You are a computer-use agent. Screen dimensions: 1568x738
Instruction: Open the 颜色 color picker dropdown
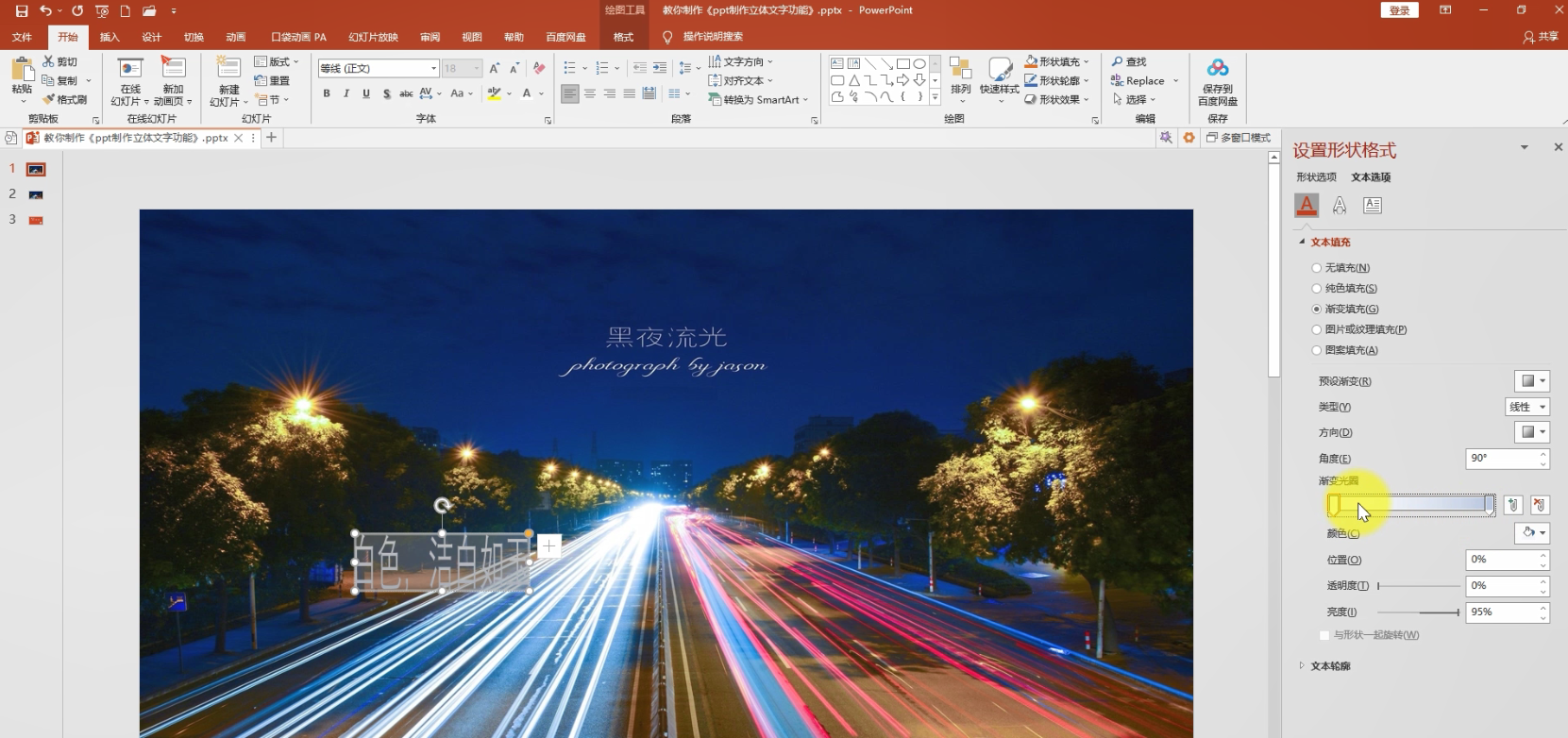coord(1532,533)
